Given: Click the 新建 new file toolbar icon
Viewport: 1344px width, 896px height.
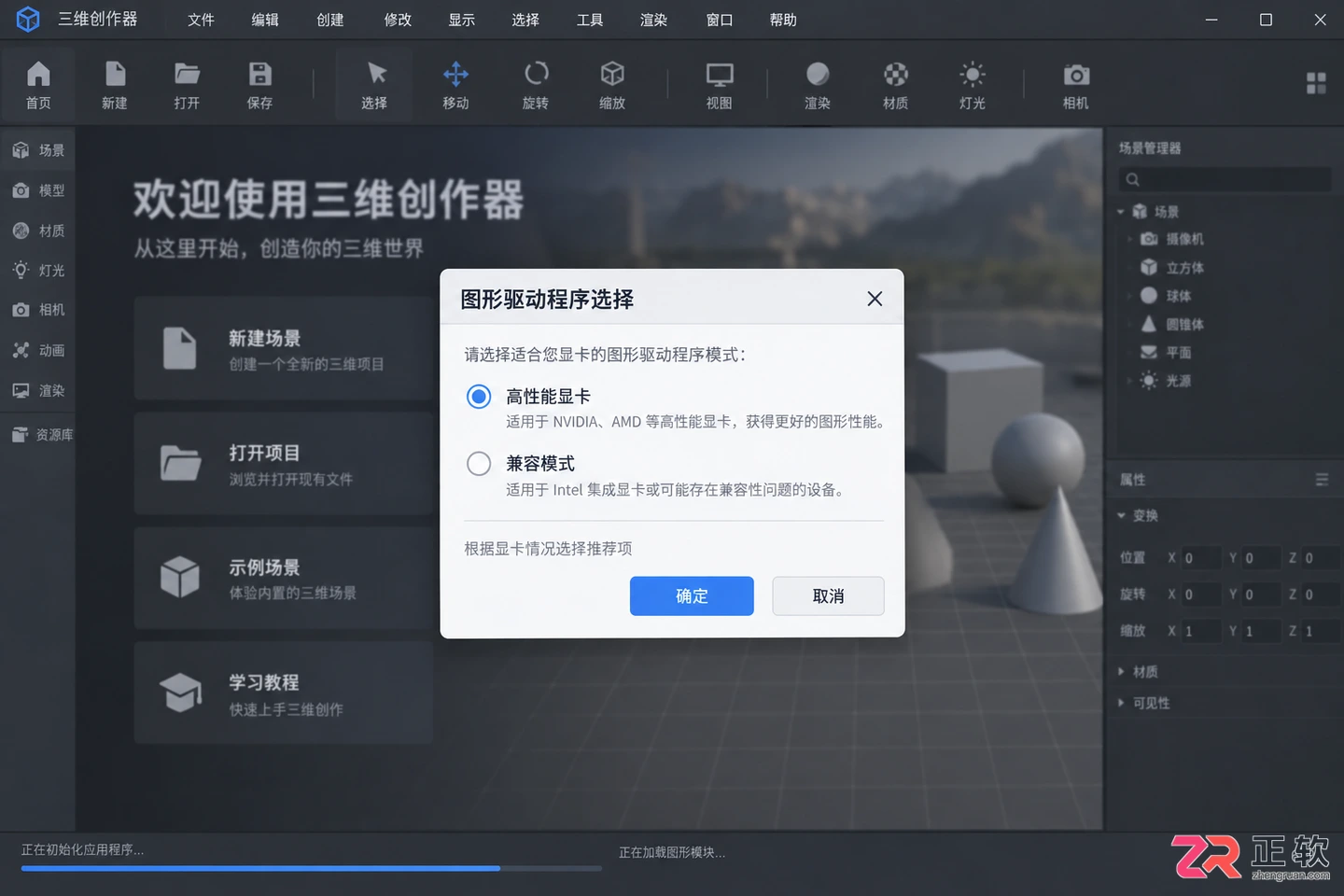Looking at the screenshot, I should (115, 74).
